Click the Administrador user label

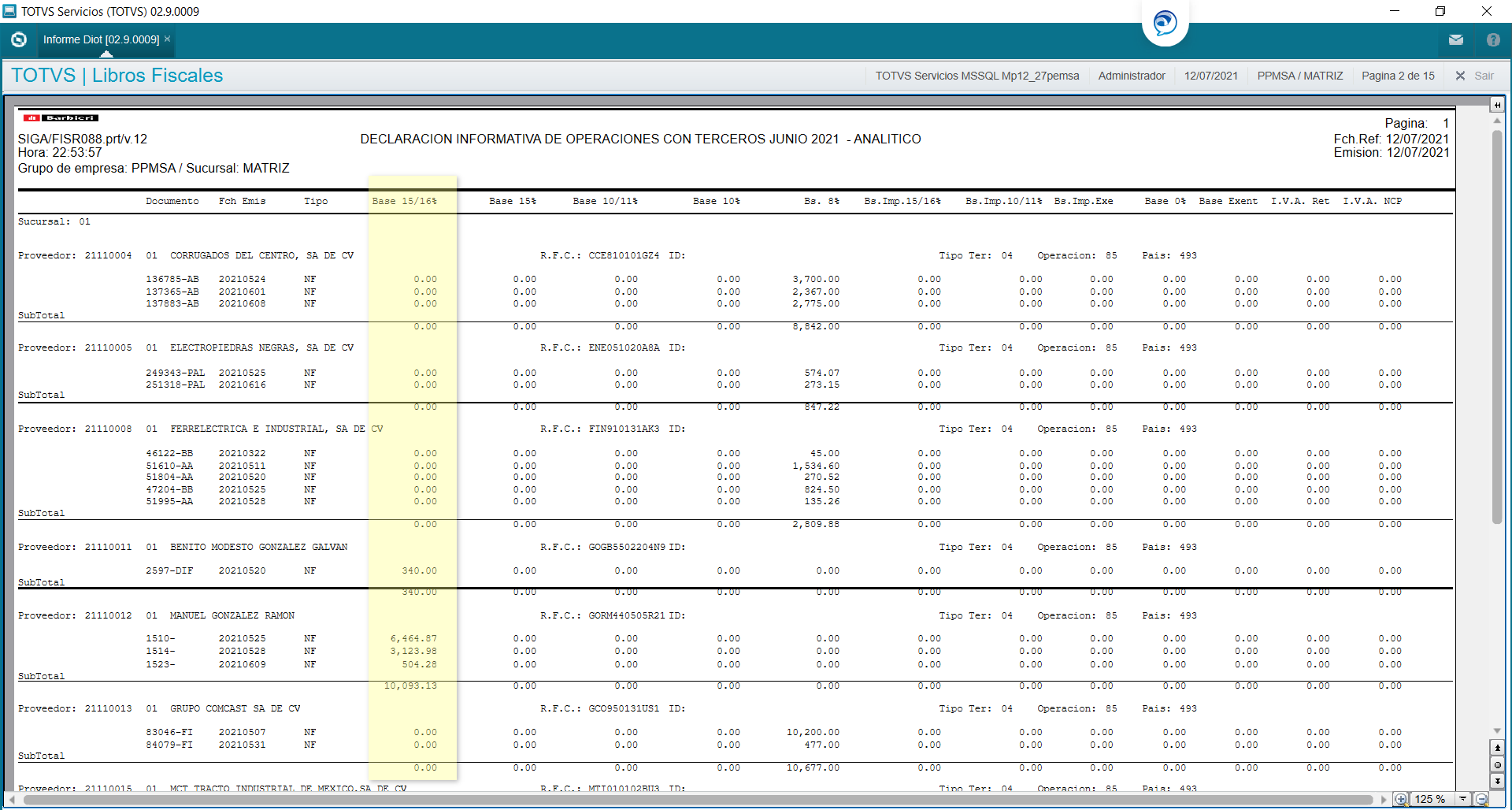(x=1132, y=76)
